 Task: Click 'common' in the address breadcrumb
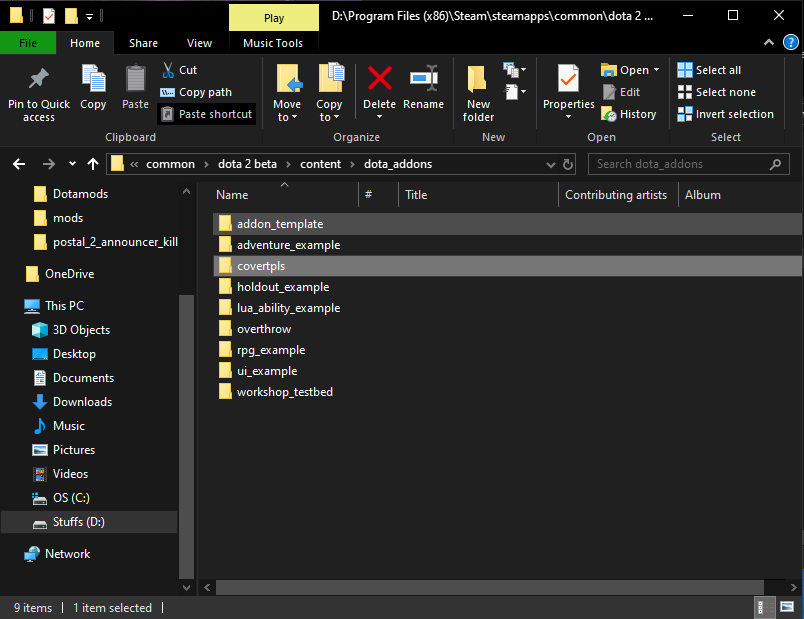170,164
